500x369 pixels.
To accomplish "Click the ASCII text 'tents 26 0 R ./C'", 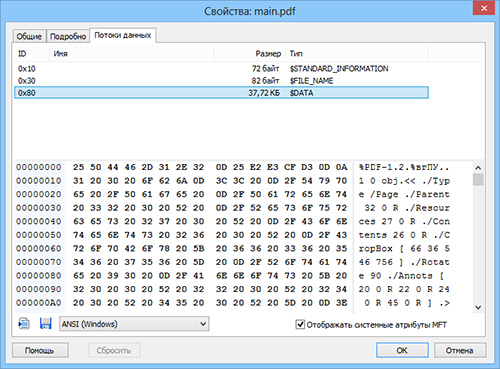I will point(404,235).
